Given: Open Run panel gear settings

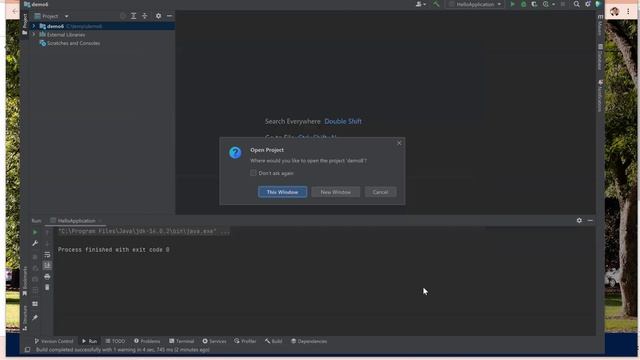Looking at the screenshot, I should [x=579, y=220].
